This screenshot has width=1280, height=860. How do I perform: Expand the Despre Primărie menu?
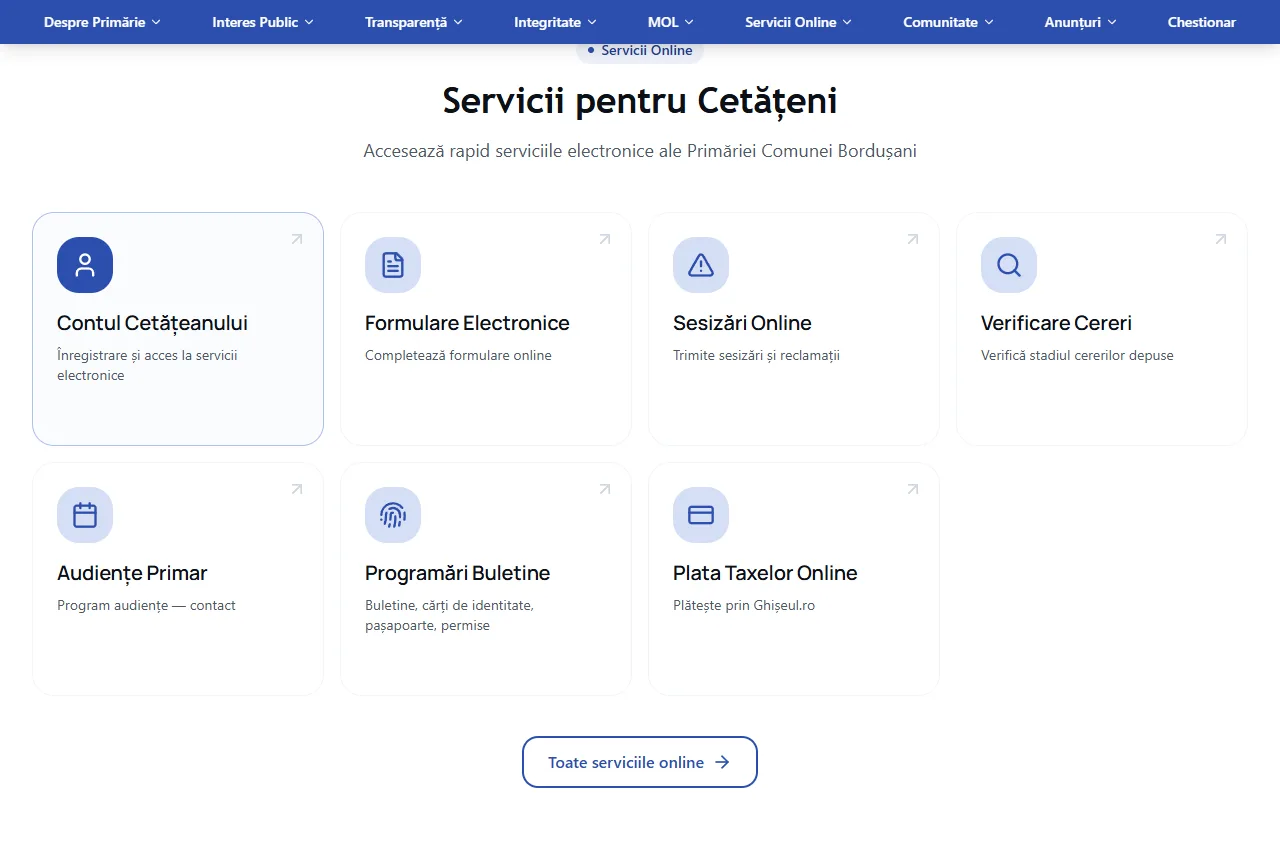point(102,22)
